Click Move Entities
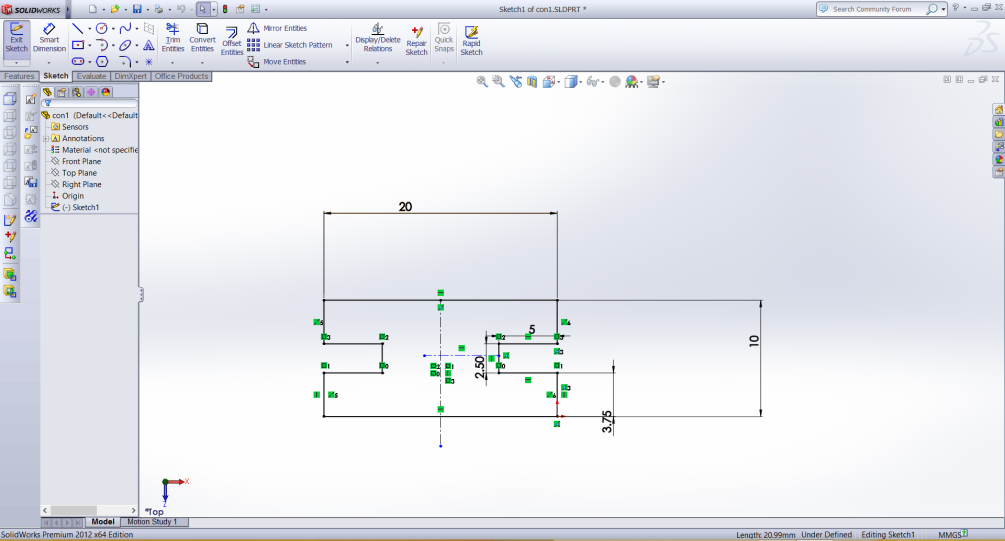 pos(277,62)
